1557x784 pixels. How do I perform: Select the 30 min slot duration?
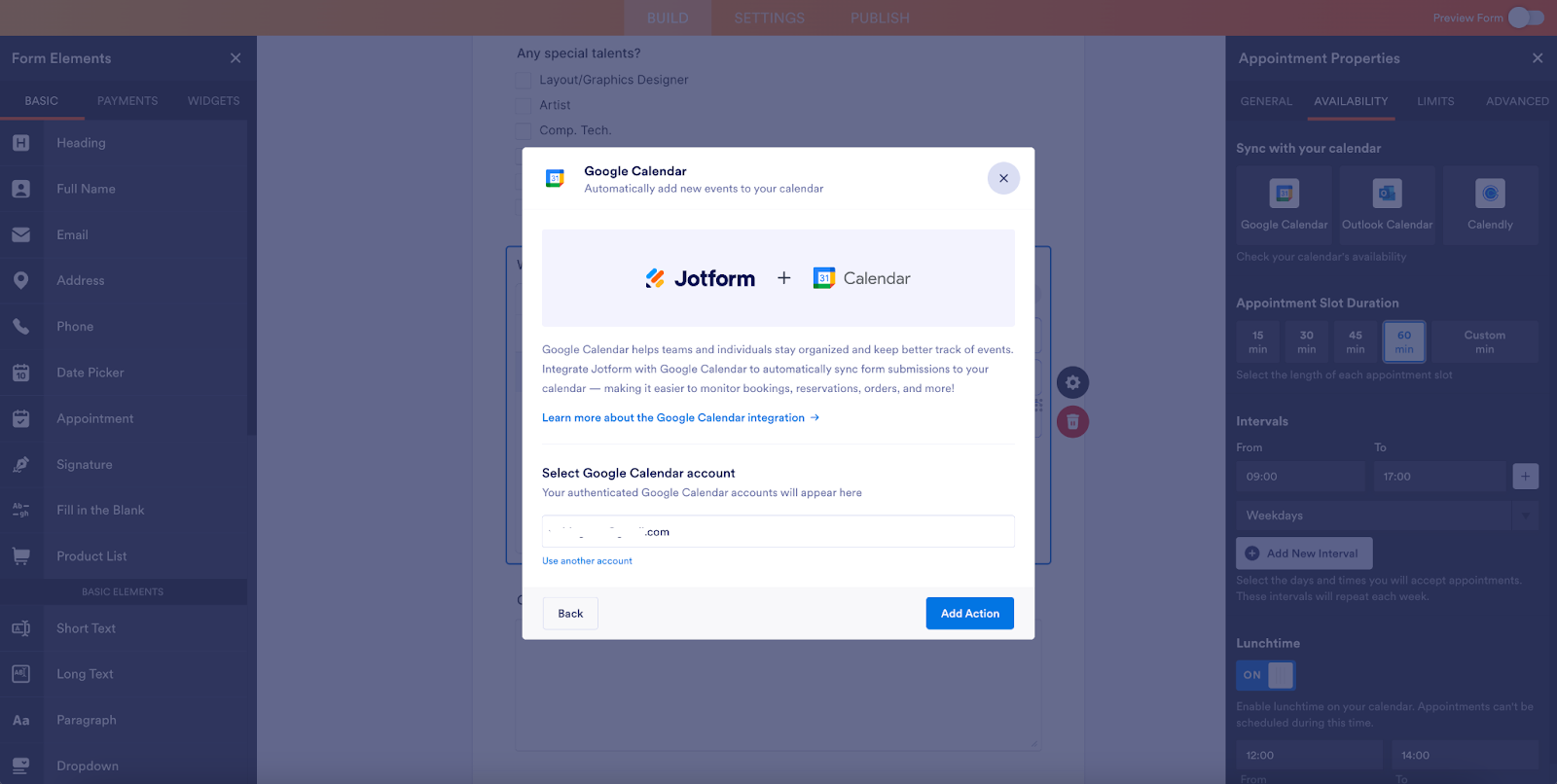(x=1307, y=341)
